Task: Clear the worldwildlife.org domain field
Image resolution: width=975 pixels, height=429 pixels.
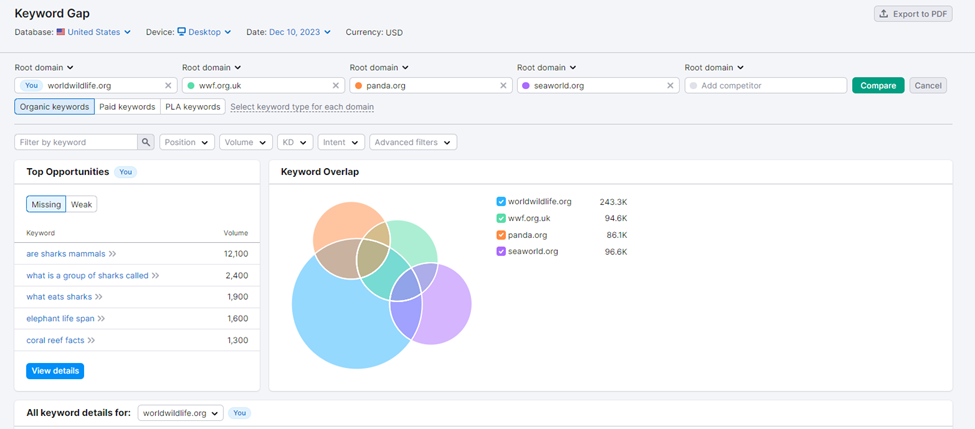Action: pyautogui.click(x=168, y=86)
